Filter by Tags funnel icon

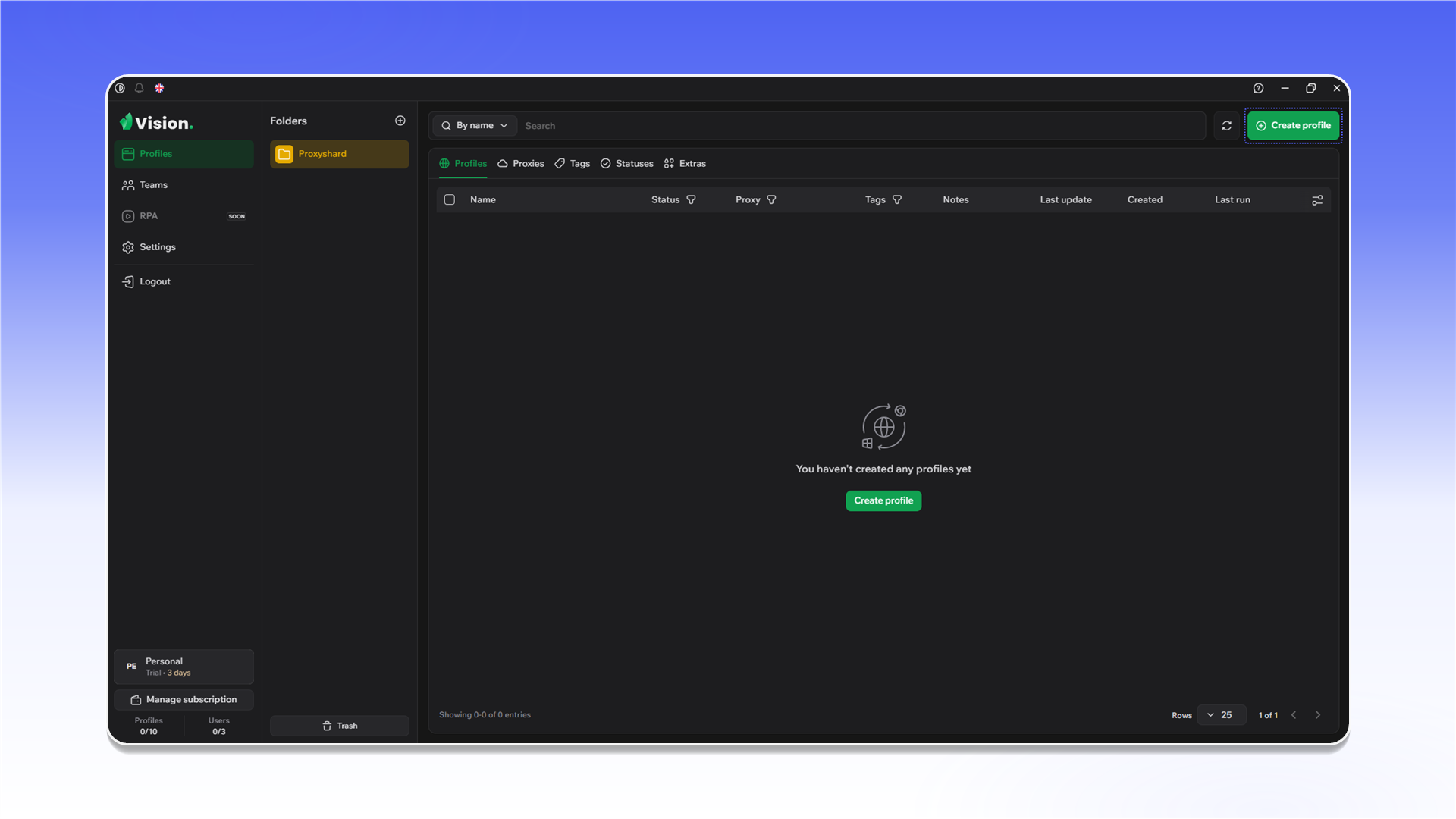point(897,200)
